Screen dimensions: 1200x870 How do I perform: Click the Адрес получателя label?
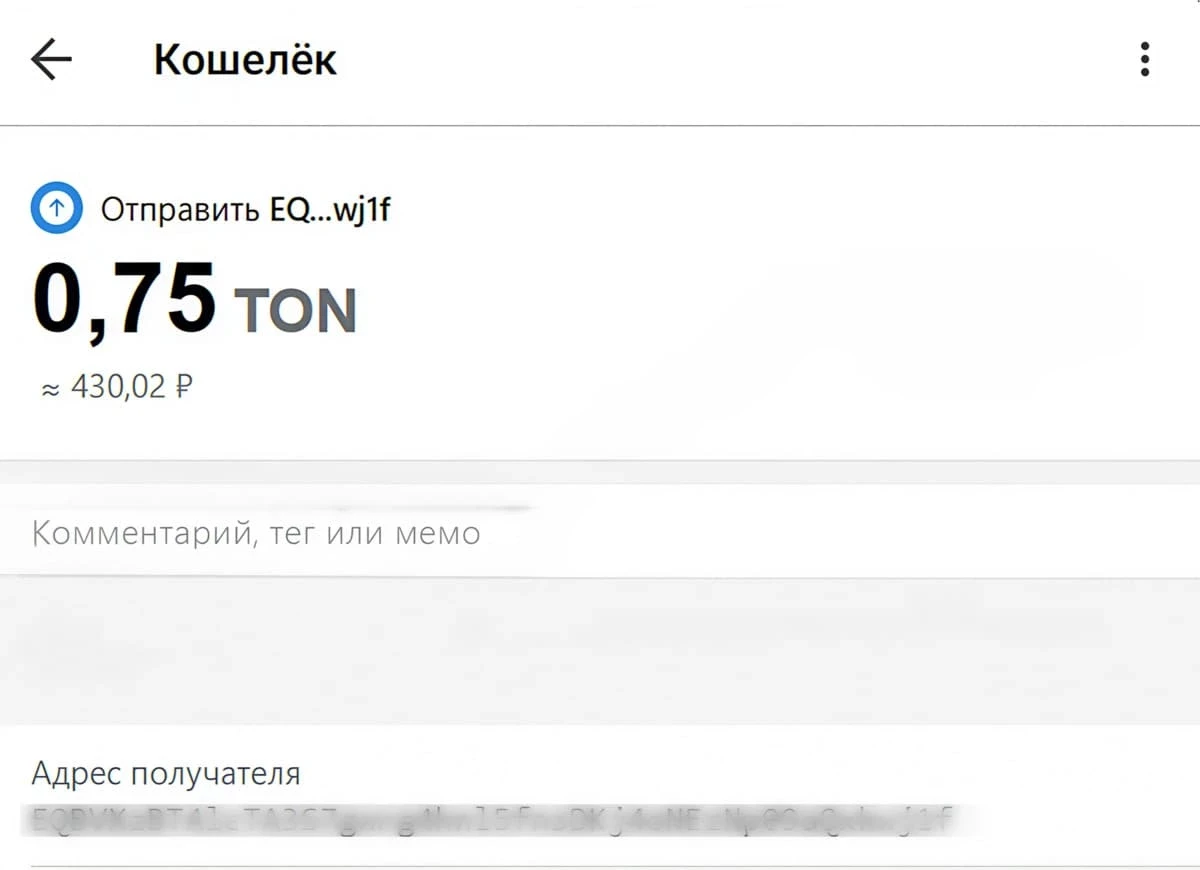(166, 774)
